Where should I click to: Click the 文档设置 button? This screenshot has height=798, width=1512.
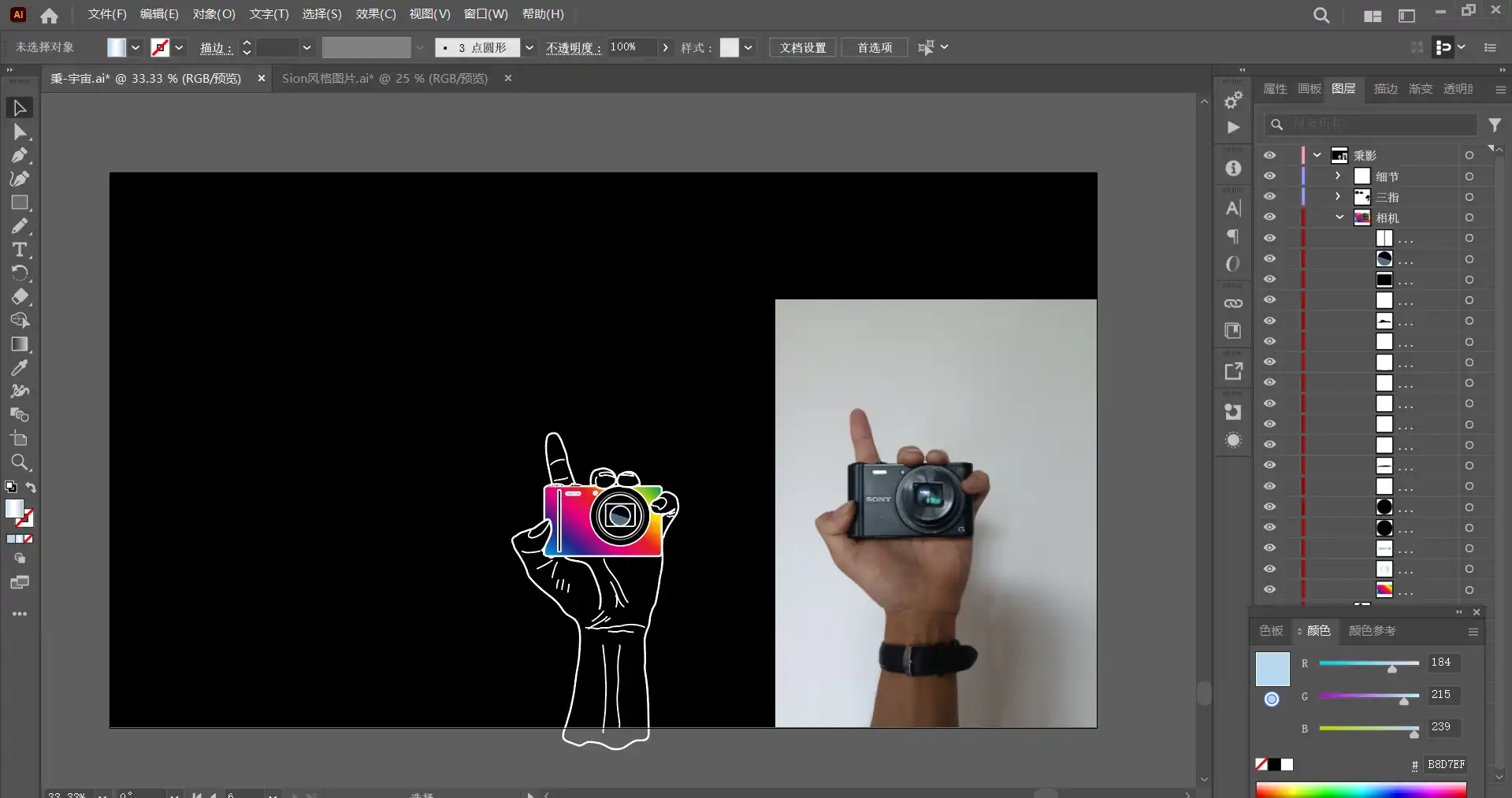[x=802, y=48]
